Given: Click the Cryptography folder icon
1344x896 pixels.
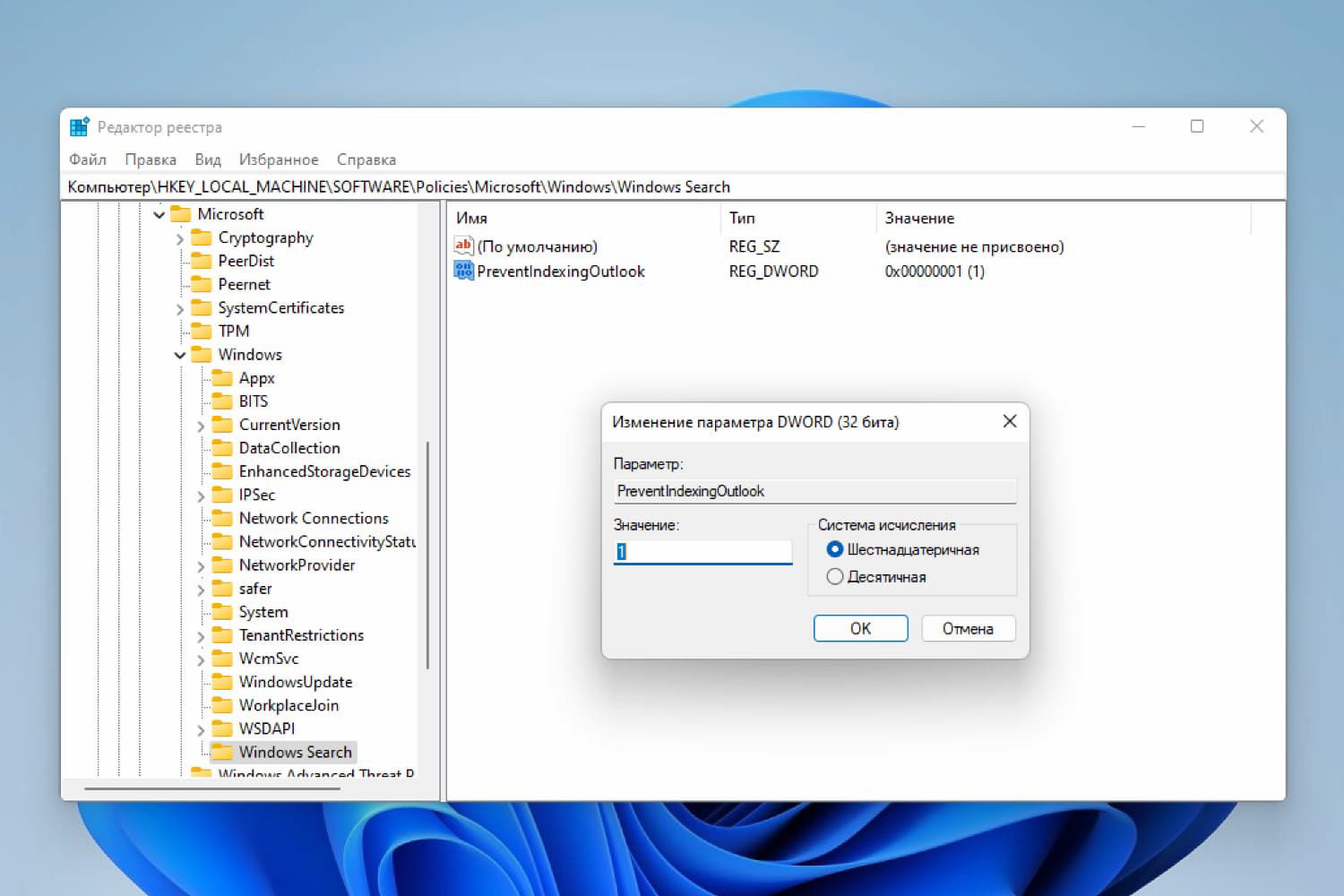Looking at the screenshot, I should point(202,237).
